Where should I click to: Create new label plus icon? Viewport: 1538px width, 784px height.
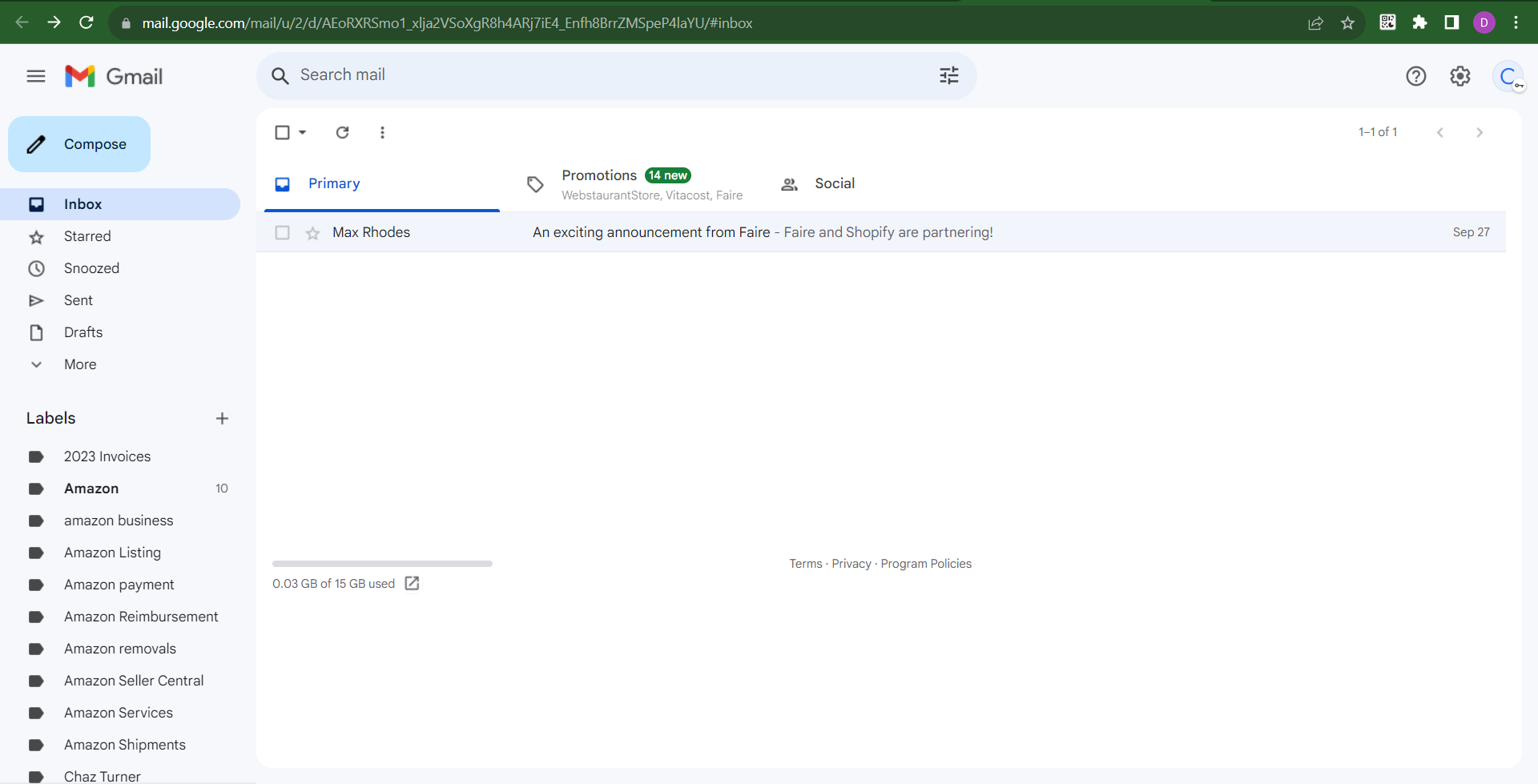click(x=222, y=418)
